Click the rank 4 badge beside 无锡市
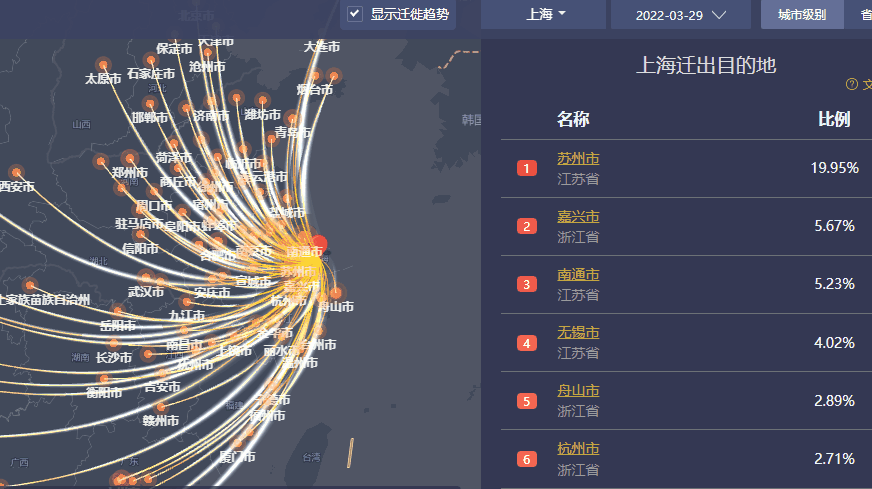This screenshot has width=872, height=489. point(527,343)
